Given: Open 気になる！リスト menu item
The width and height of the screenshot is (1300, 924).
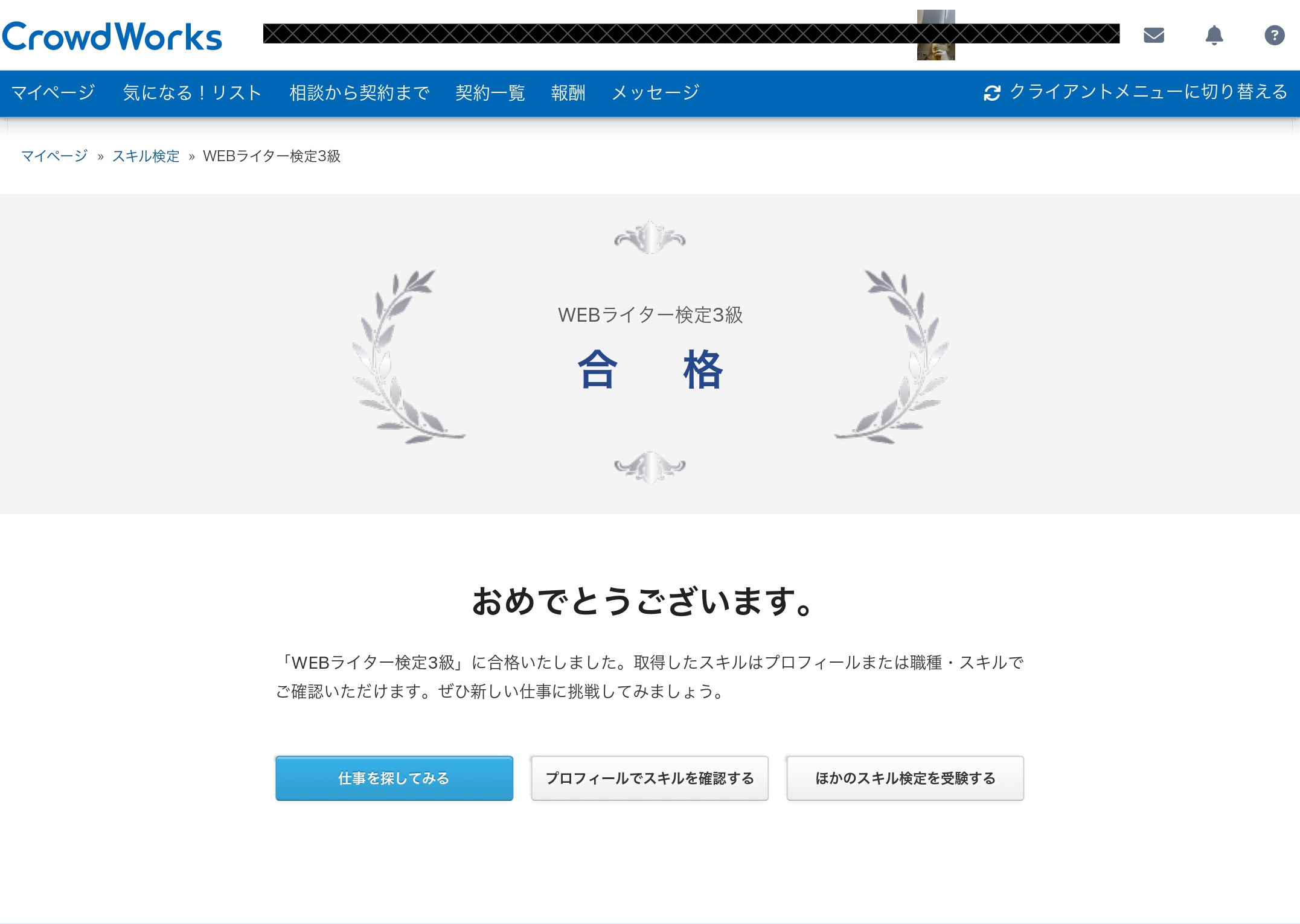Looking at the screenshot, I should [x=192, y=92].
